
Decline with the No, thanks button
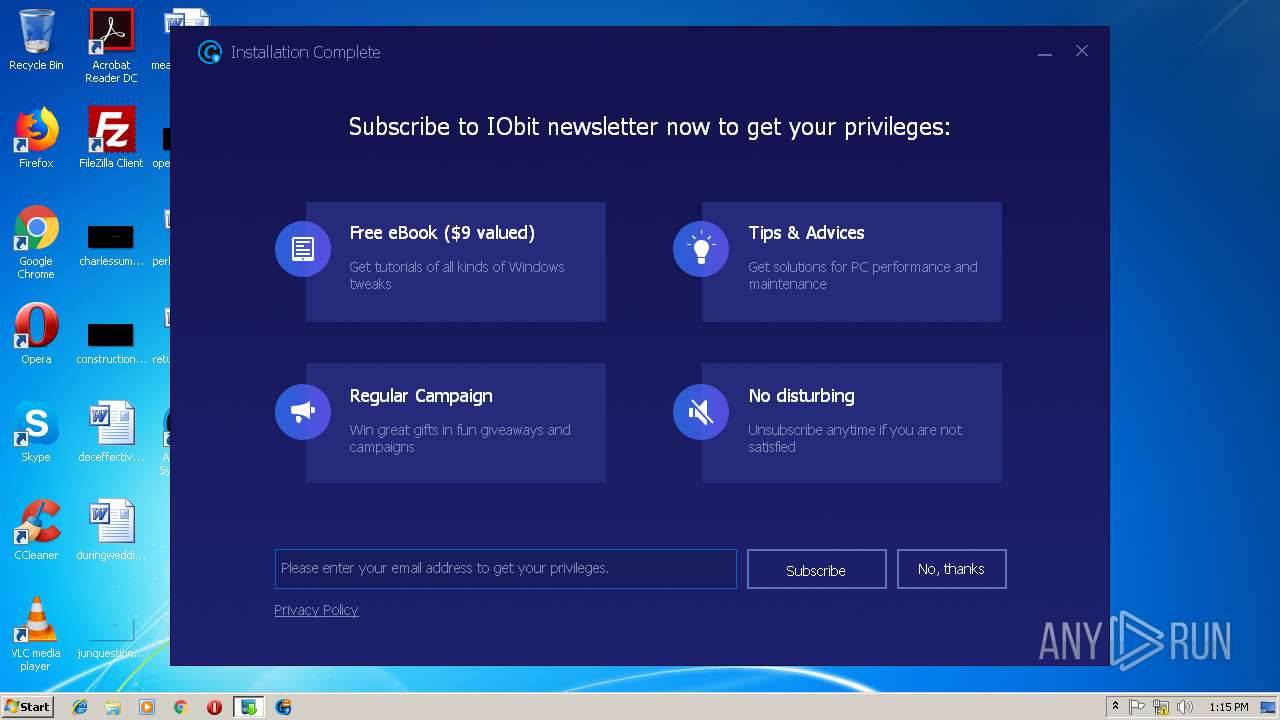coord(951,569)
